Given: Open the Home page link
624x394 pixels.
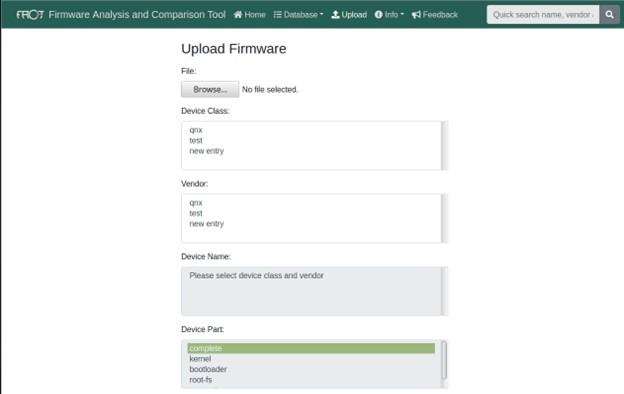Looking at the screenshot, I should [x=250, y=15].
